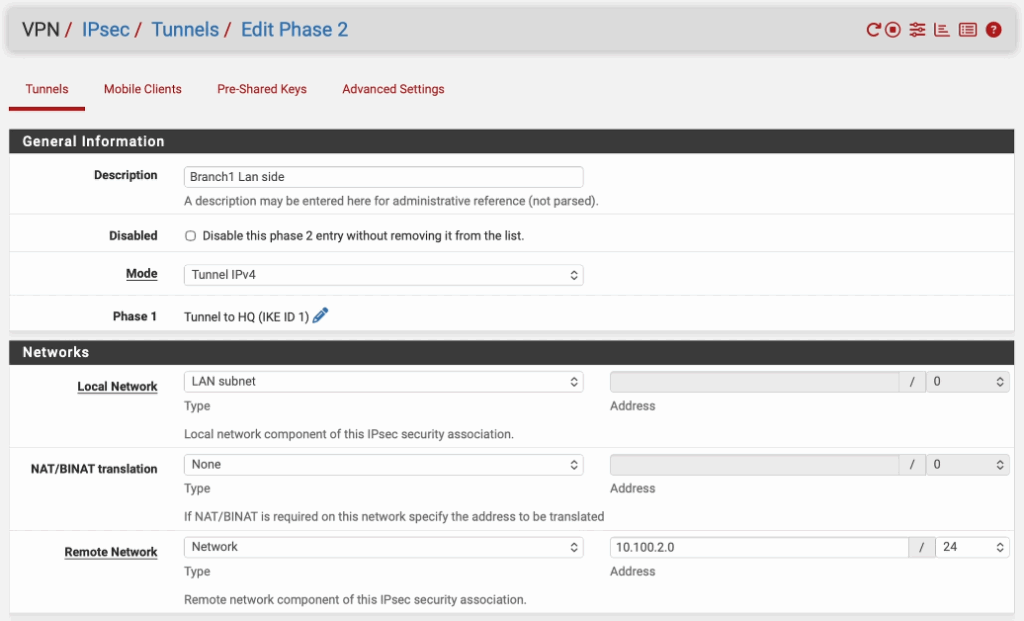Toggle the Disable this phase 2 entry checkbox
Image resolution: width=1024 pixels, height=621 pixels.
pos(191,236)
